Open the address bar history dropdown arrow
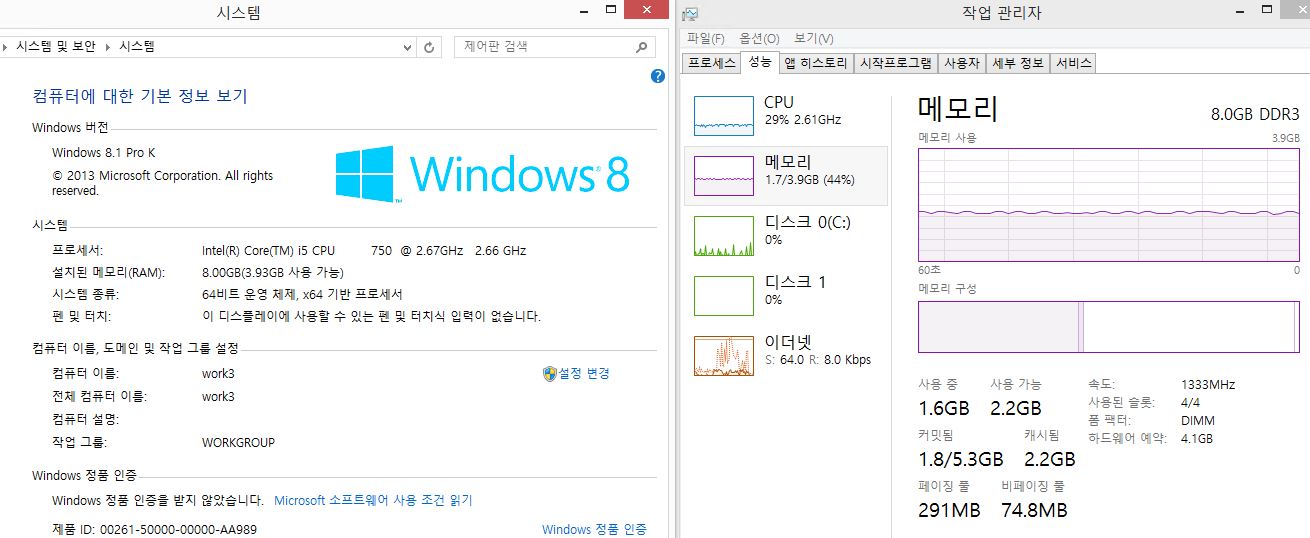1310x538 pixels. tap(407, 47)
